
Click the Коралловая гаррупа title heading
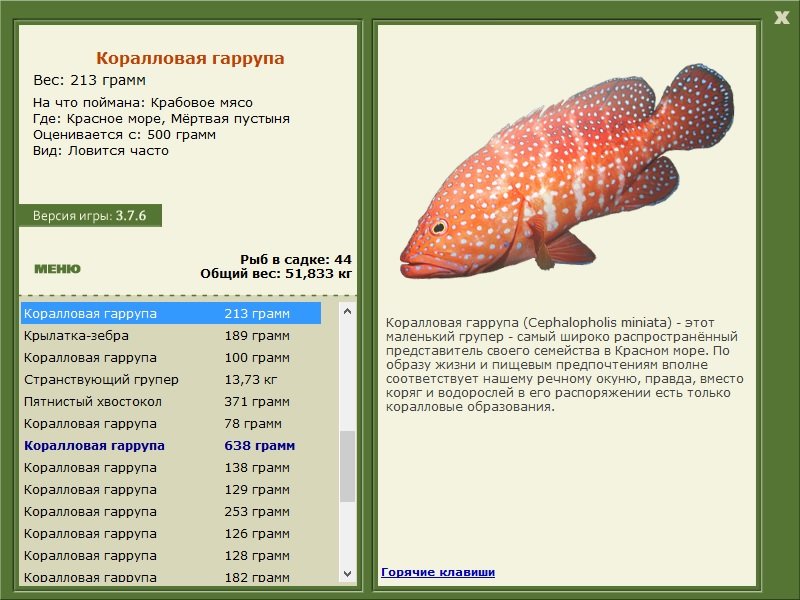pyautogui.click(x=190, y=58)
